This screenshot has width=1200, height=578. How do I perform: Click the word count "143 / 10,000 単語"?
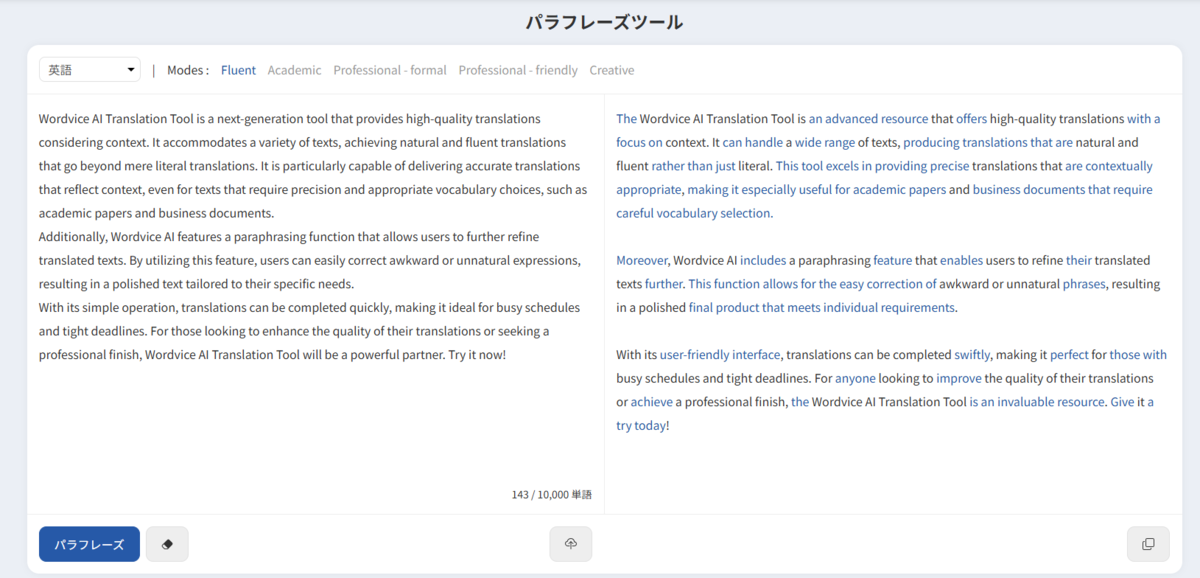551,494
